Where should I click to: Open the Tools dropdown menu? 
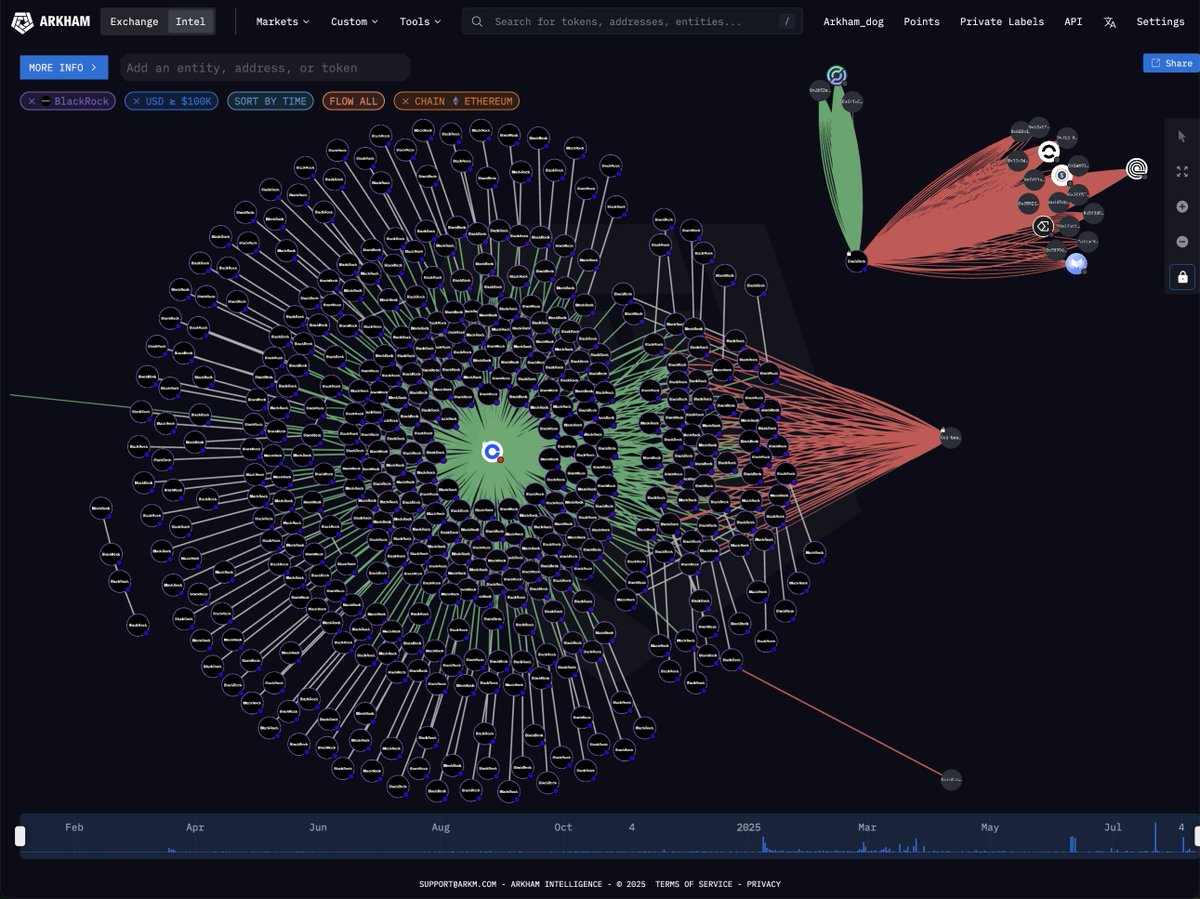coord(420,21)
